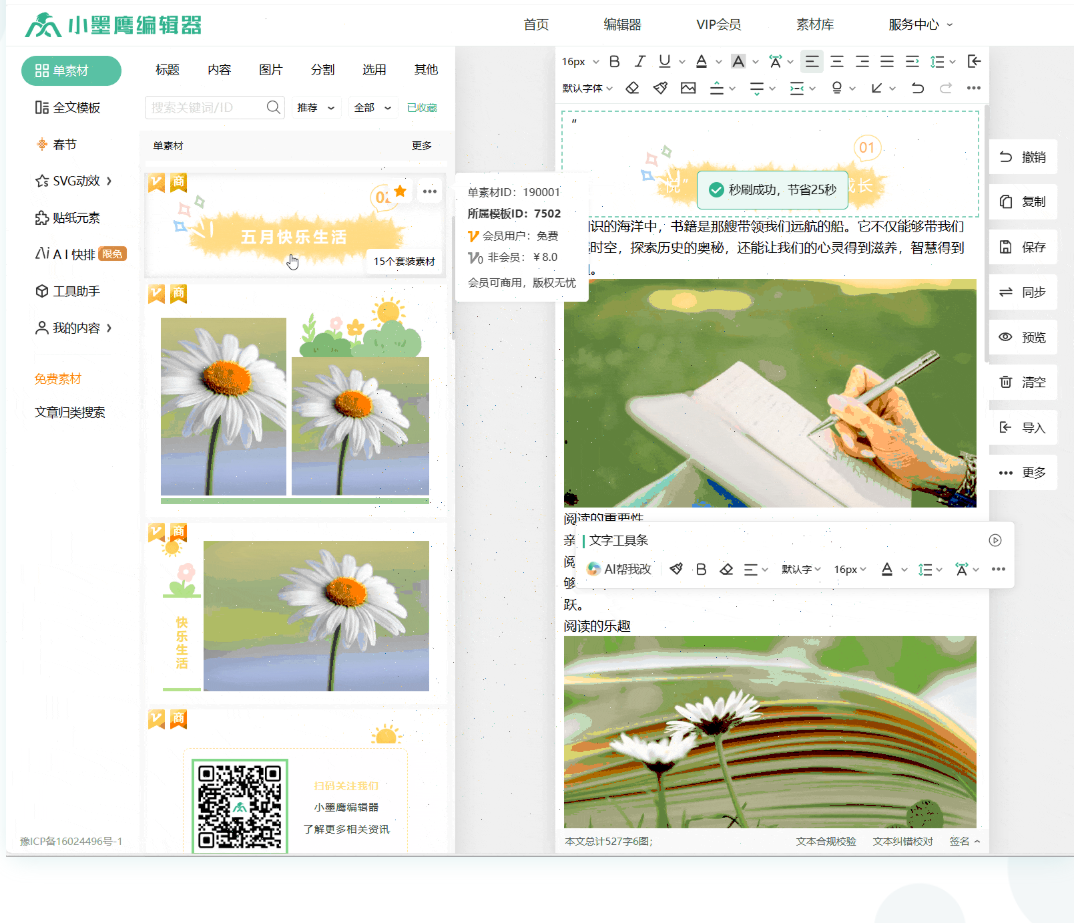
Task: Open the VIP会员 menu in the top navigation
Action: coord(718,25)
